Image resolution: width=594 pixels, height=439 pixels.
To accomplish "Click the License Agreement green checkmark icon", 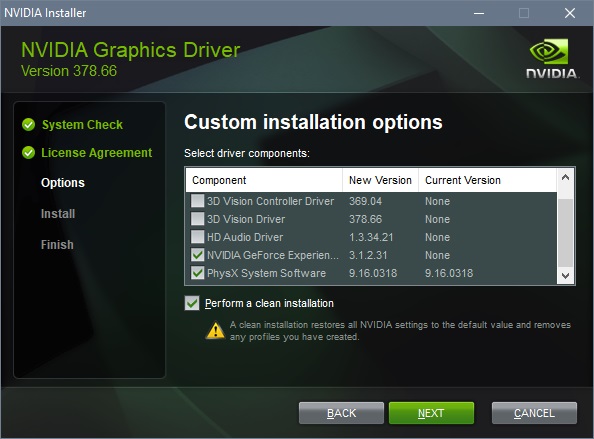I will point(28,152).
